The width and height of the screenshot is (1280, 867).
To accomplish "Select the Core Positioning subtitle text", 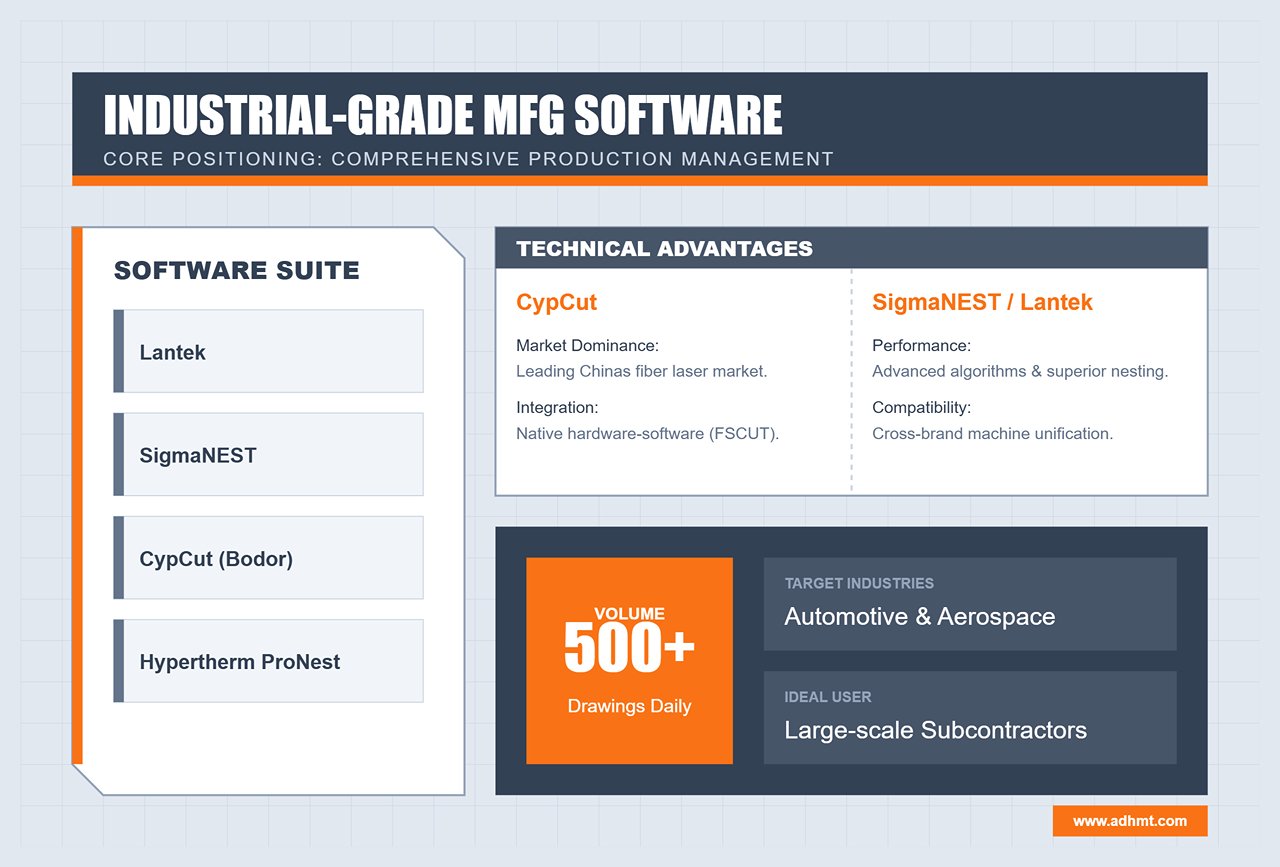I will 468,159.
